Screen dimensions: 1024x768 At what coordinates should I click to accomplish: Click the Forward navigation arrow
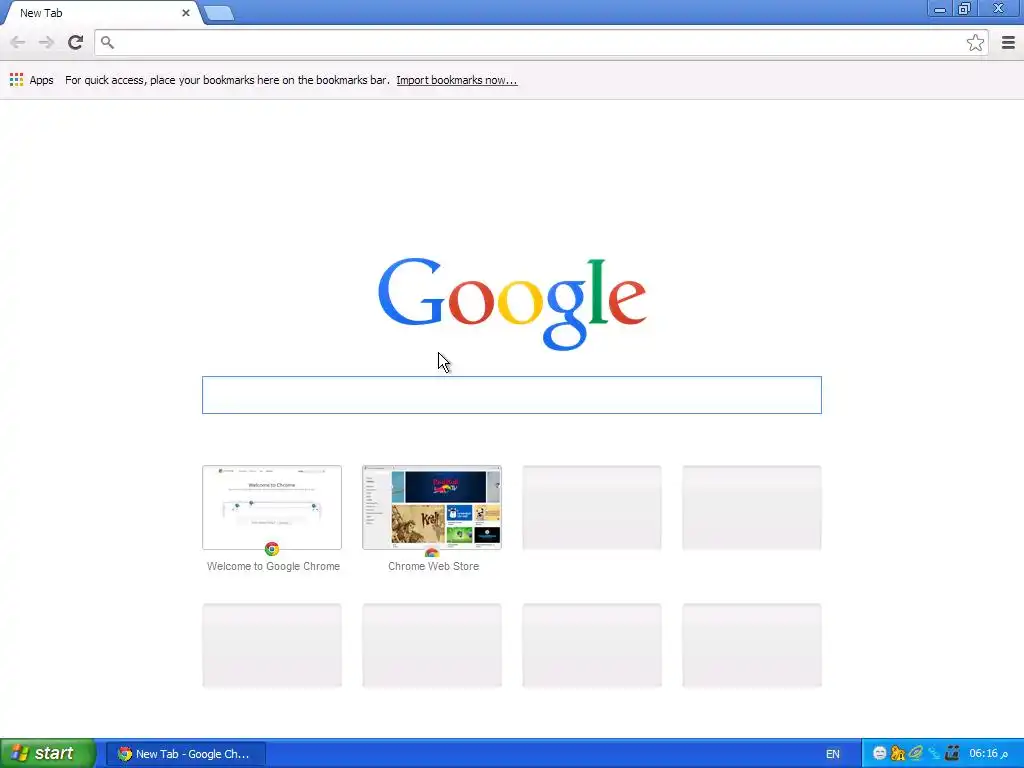click(x=46, y=42)
